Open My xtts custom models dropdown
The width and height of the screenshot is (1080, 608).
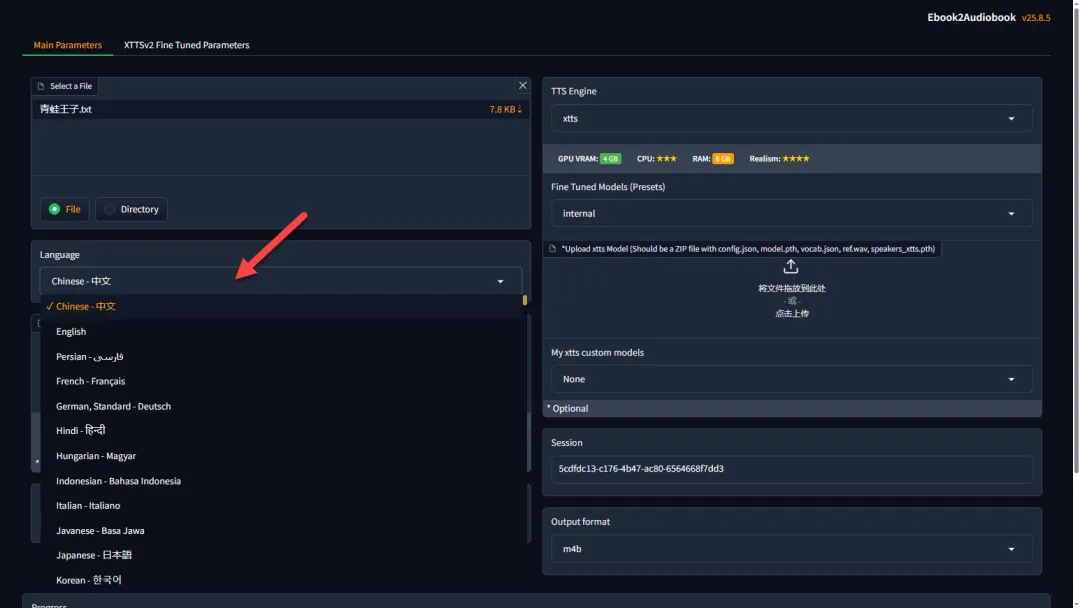(791, 379)
